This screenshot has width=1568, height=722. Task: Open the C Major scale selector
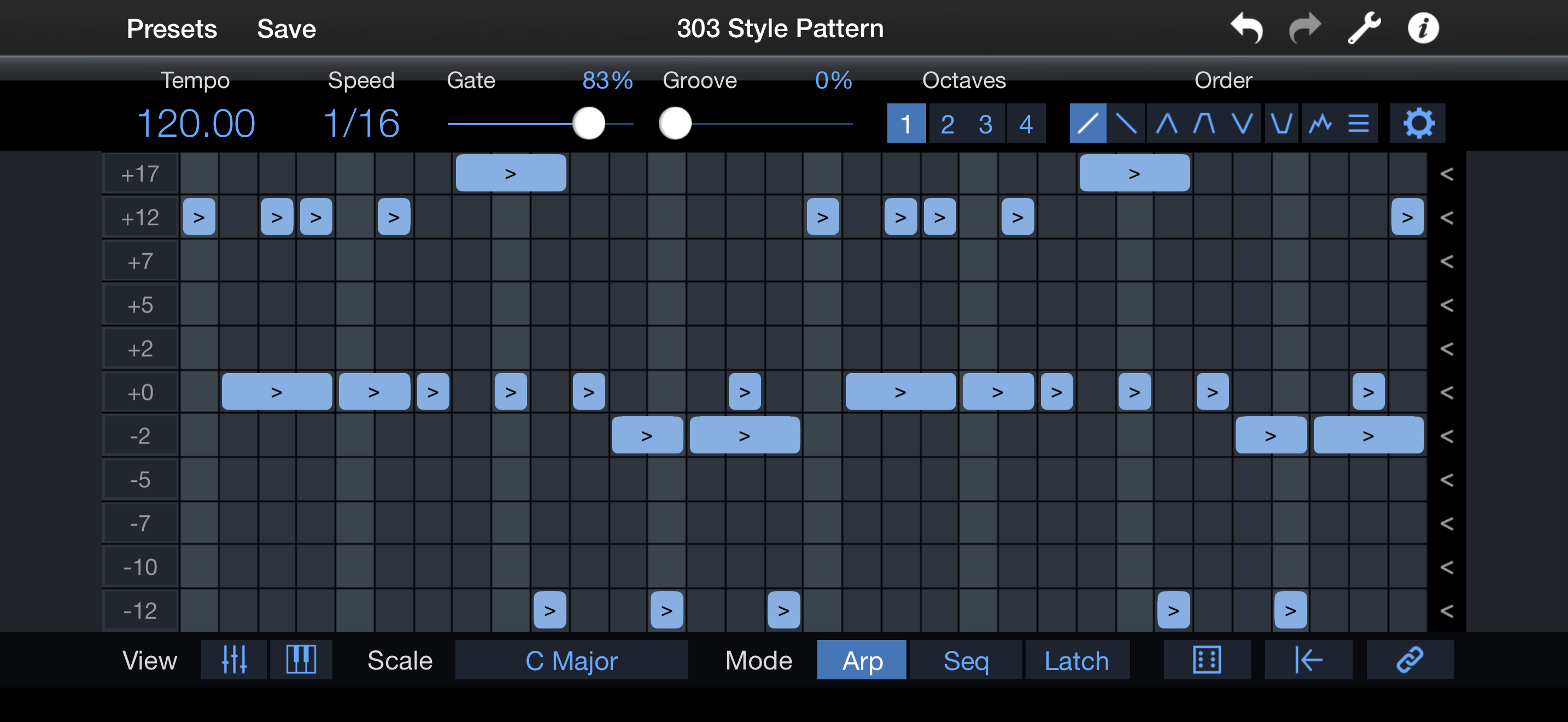571,659
